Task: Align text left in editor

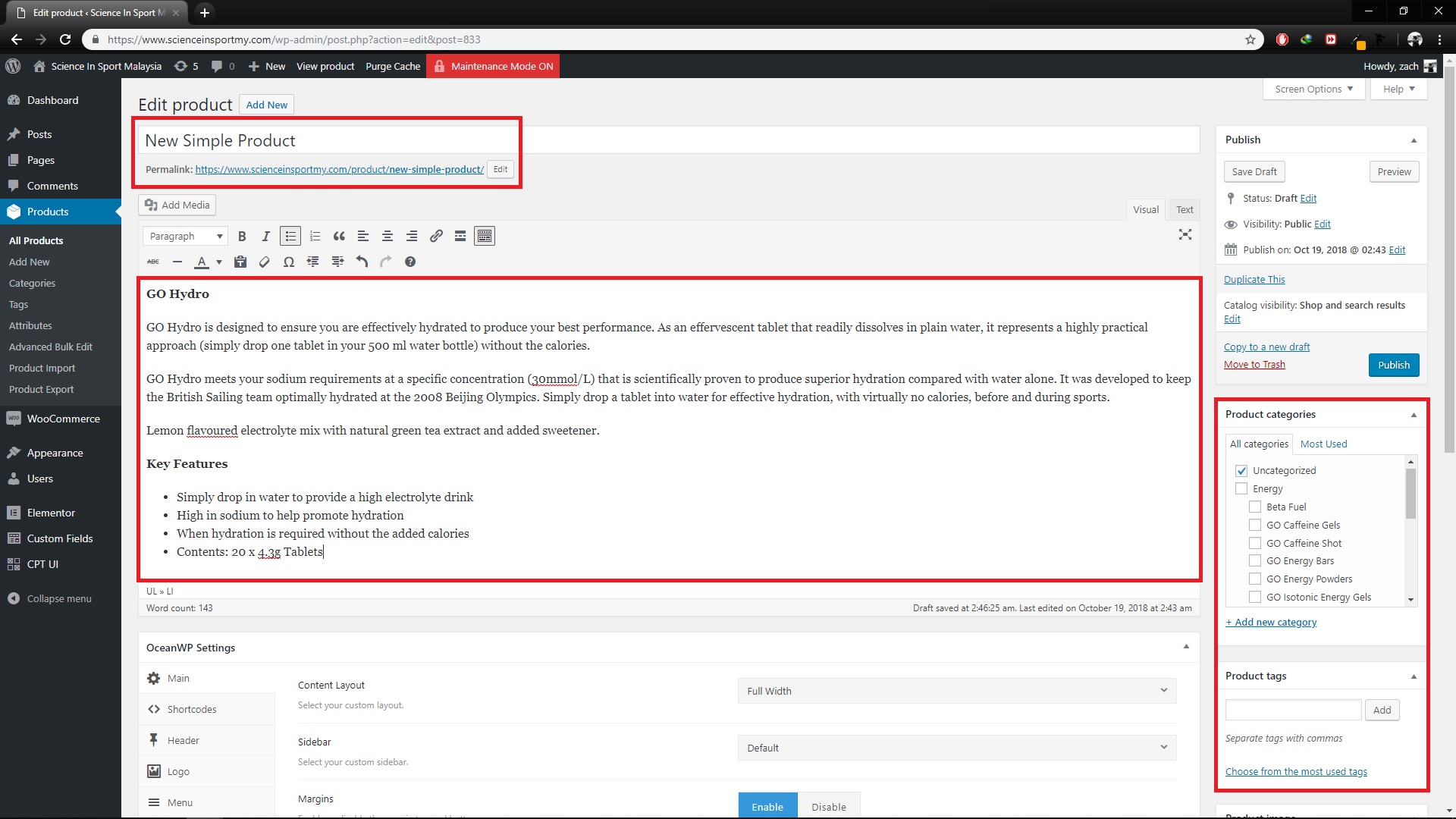Action: point(363,237)
